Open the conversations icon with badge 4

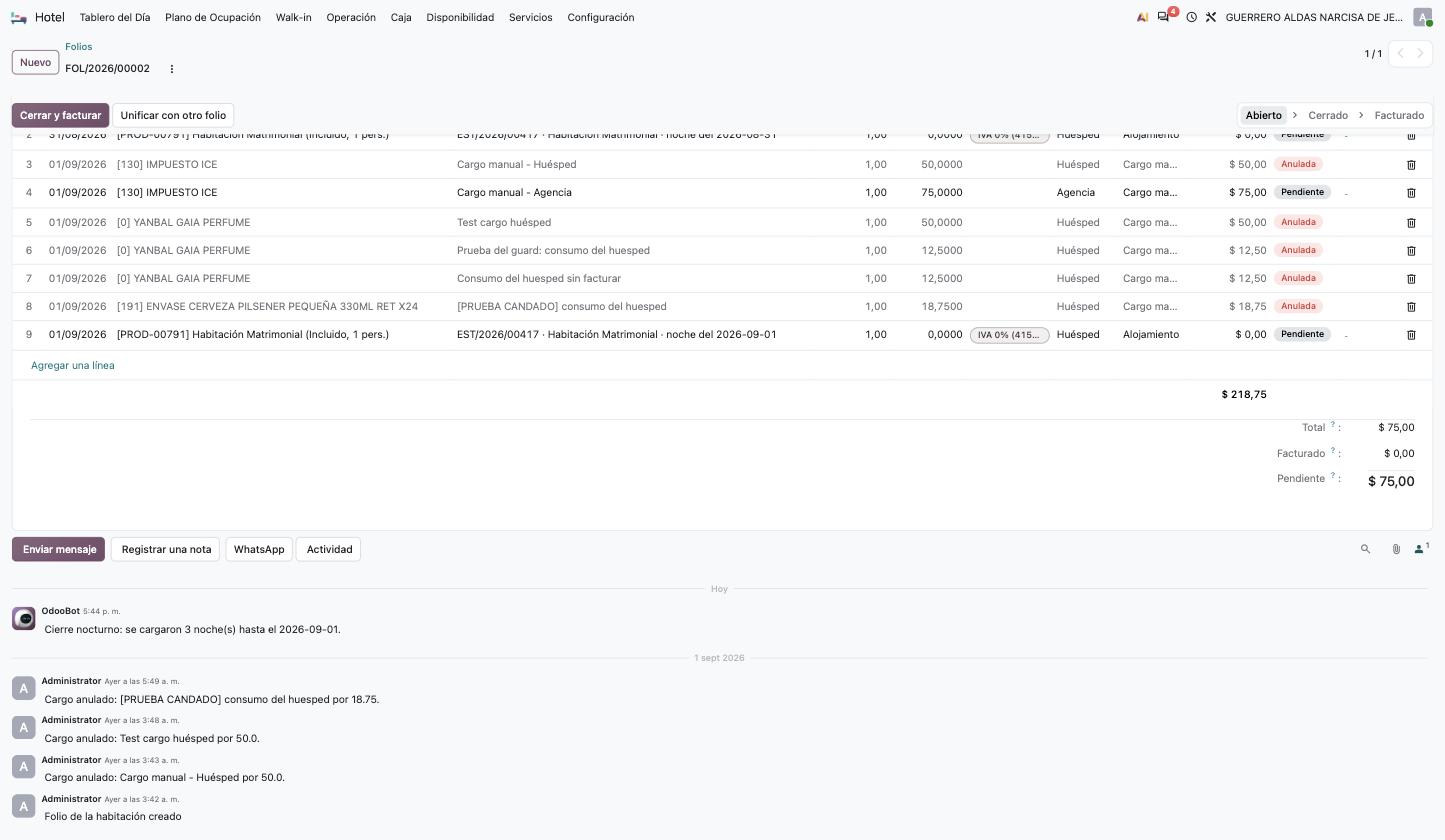[1165, 16]
